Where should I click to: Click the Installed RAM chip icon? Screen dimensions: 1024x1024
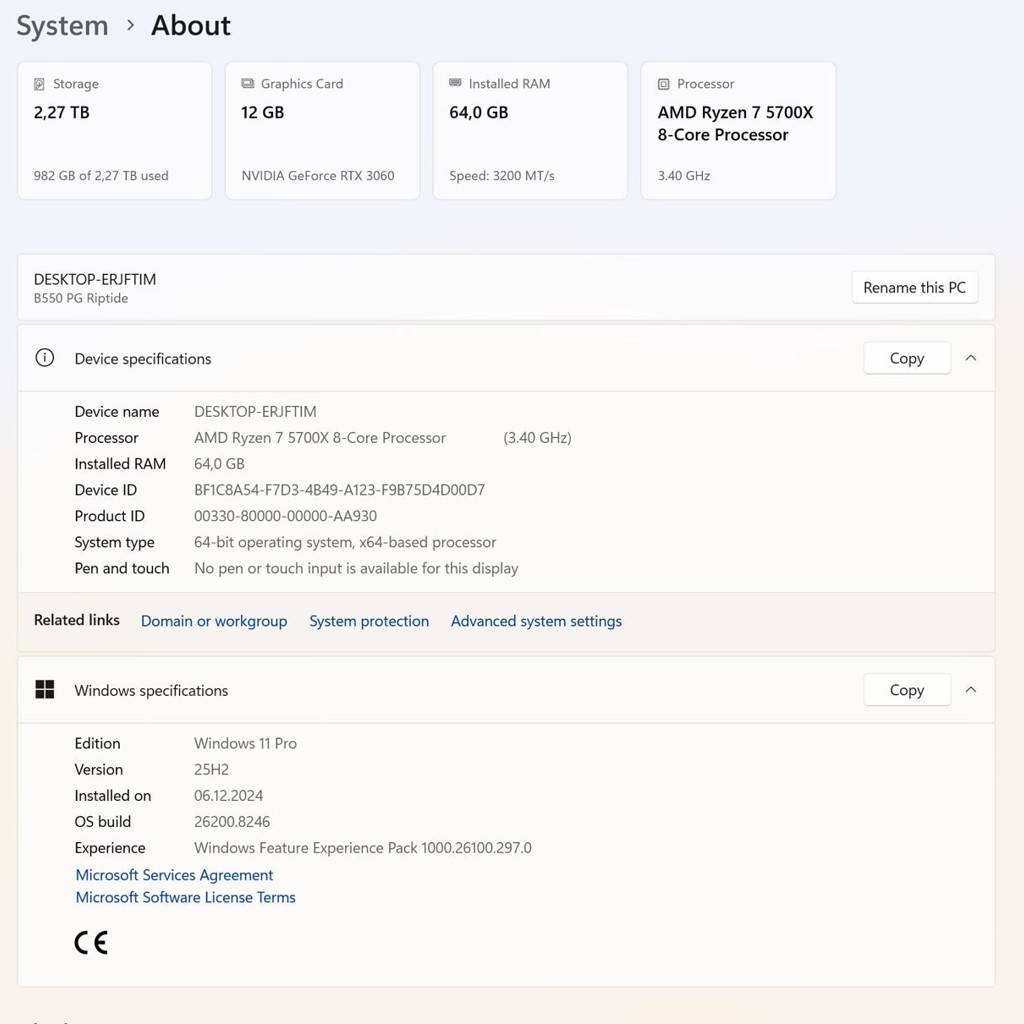[455, 82]
